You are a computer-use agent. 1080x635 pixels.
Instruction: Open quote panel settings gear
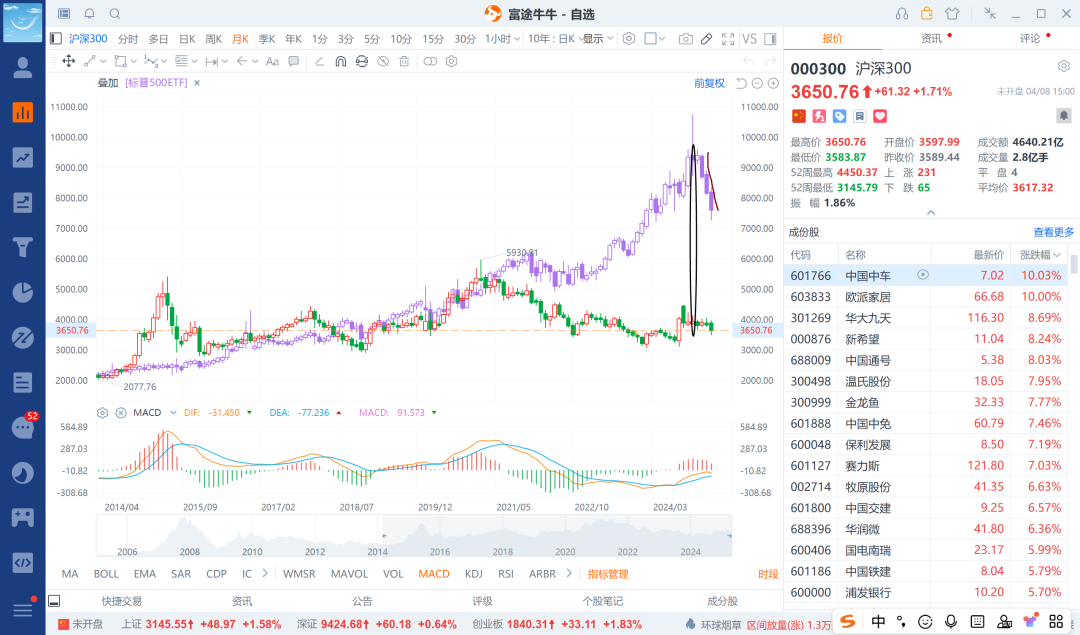pyautogui.click(x=1063, y=66)
